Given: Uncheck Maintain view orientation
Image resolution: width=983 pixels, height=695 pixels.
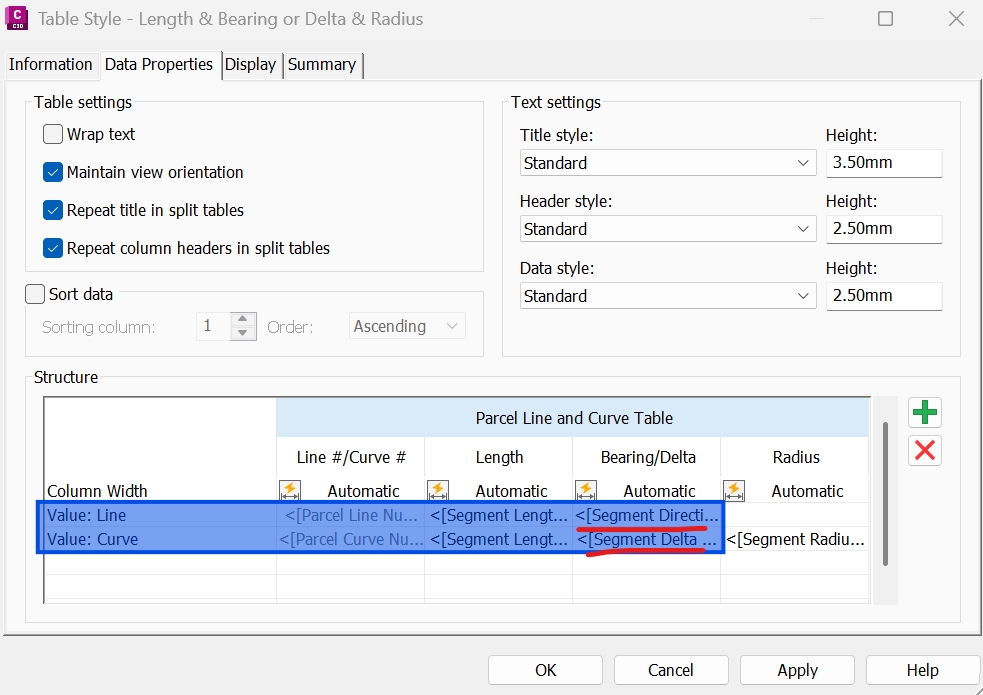Looking at the screenshot, I should [53, 172].
